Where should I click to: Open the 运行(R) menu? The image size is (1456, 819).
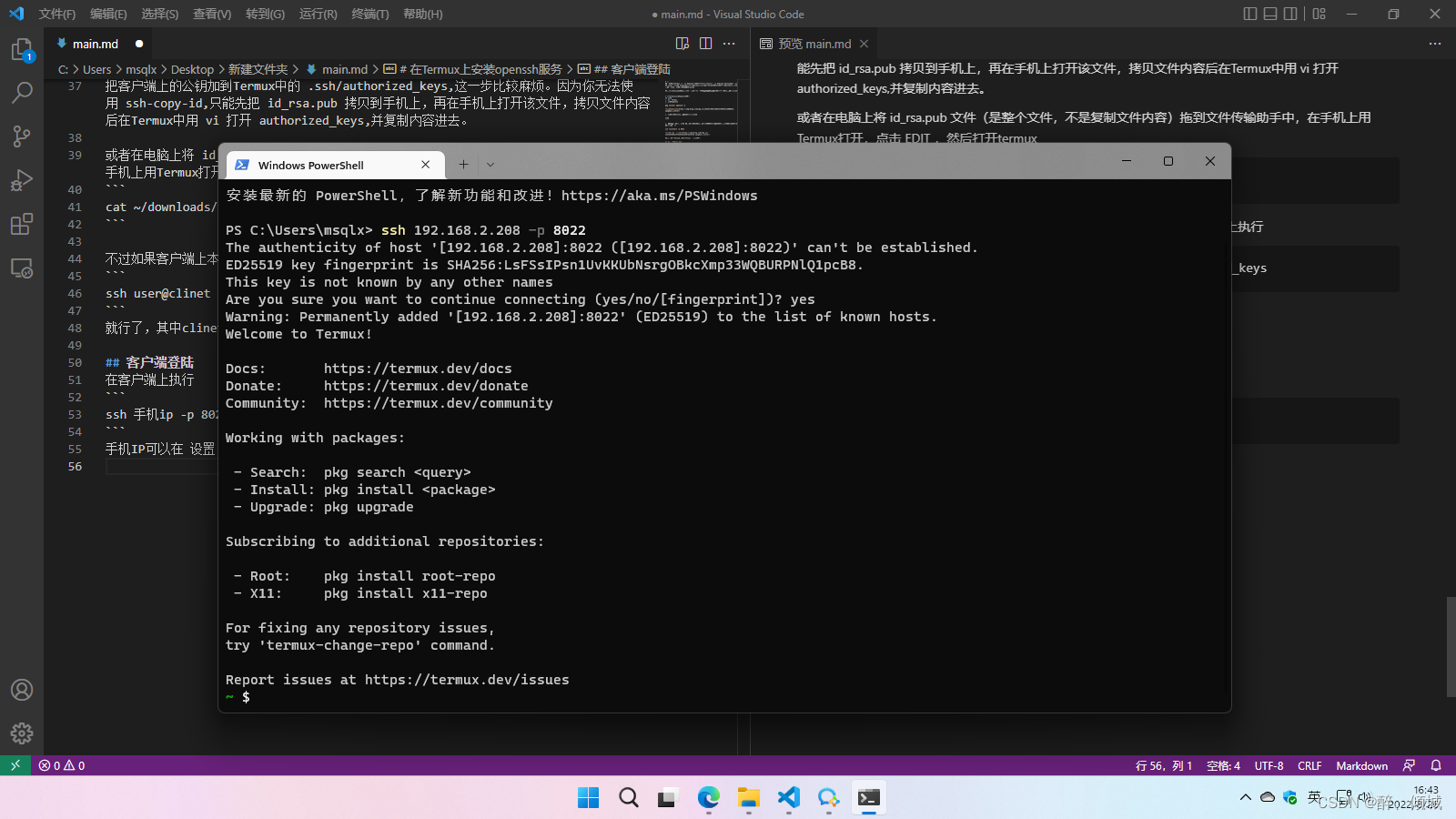click(x=318, y=14)
